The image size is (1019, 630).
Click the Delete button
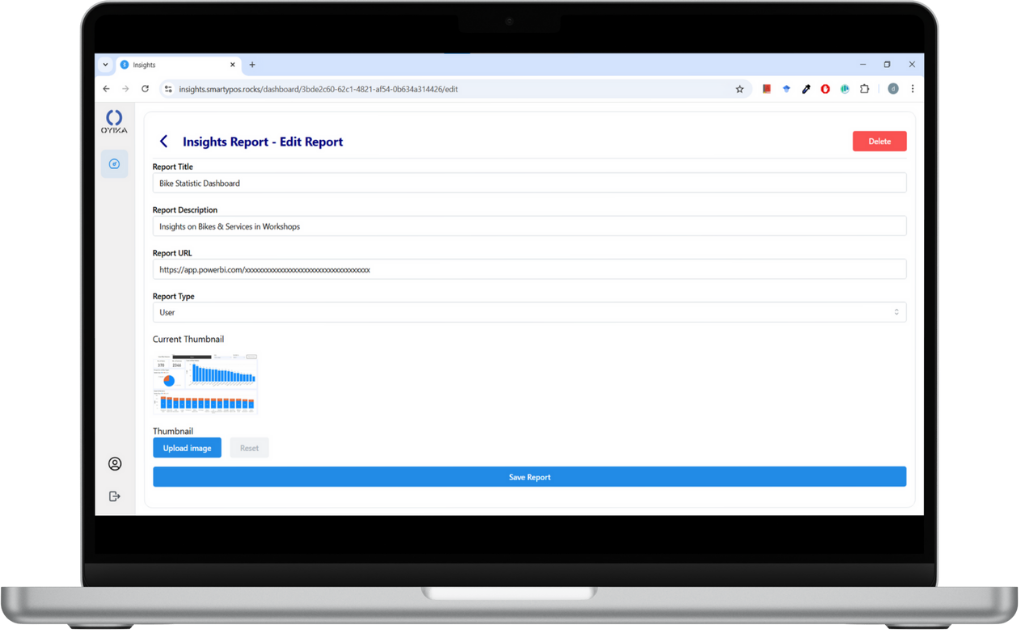(879, 142)
